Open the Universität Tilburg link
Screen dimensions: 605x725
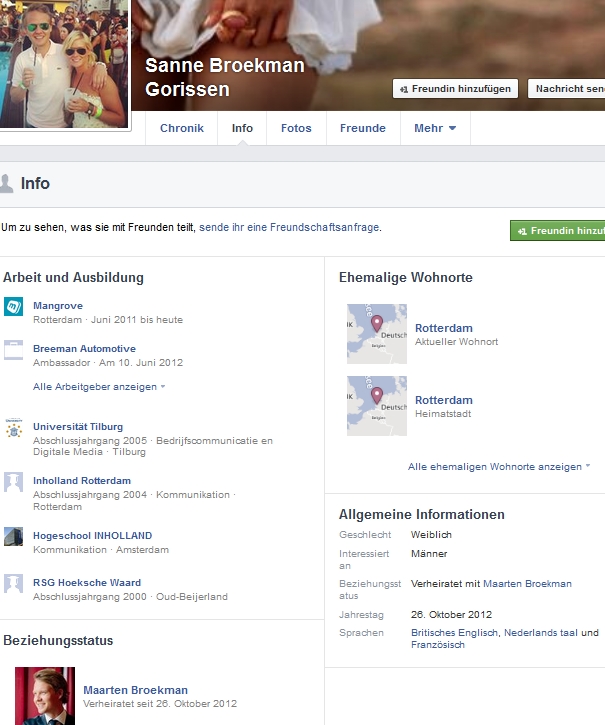78,427
